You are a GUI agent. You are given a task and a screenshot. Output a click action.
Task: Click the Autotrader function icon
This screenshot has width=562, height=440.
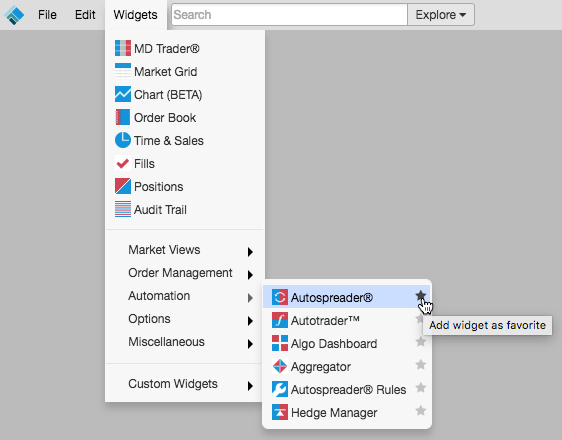coord(280,320)
